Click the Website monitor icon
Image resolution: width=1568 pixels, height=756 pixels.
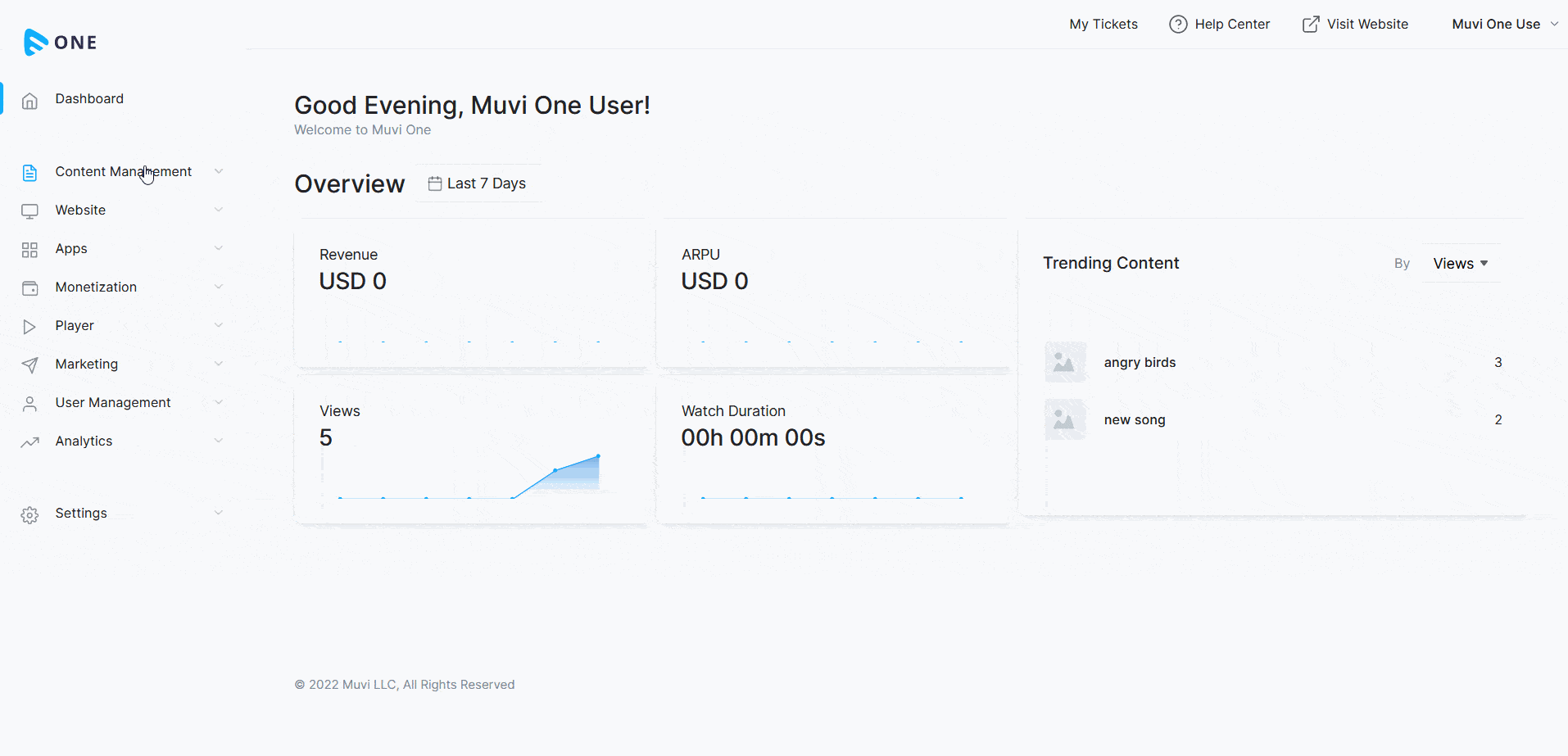(29, 211)
